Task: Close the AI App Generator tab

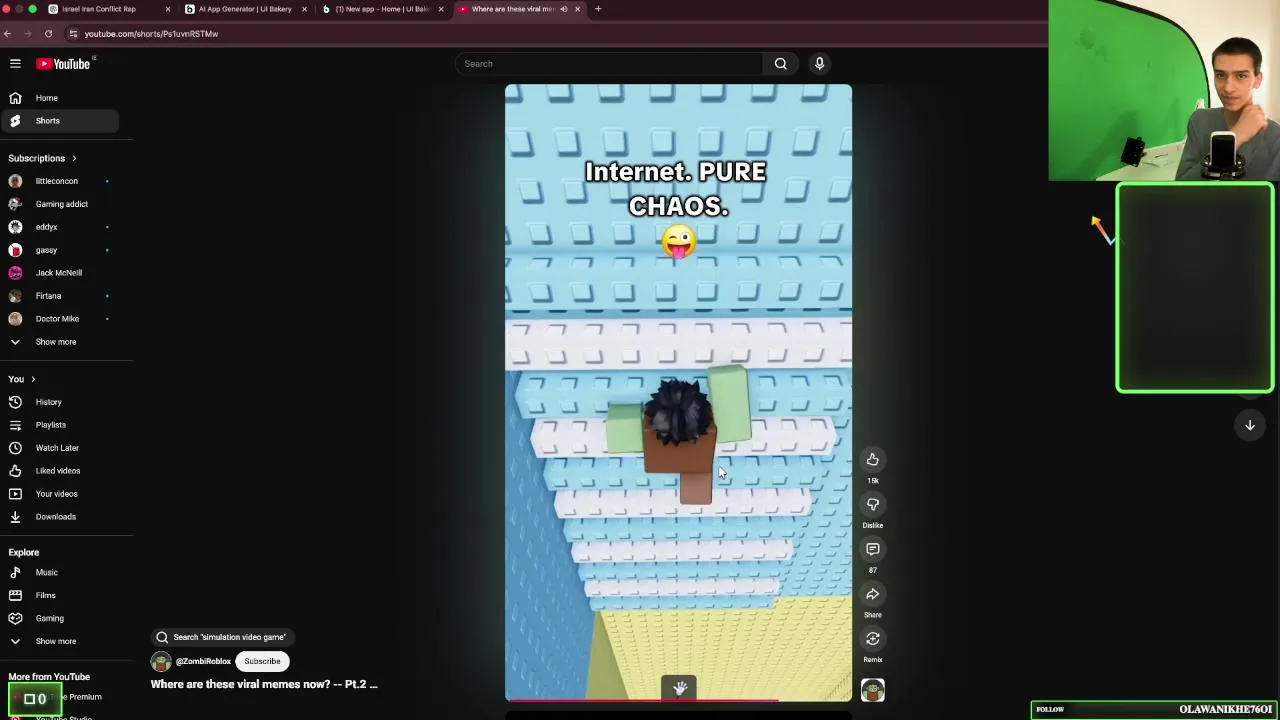Action: coord(304,9)
